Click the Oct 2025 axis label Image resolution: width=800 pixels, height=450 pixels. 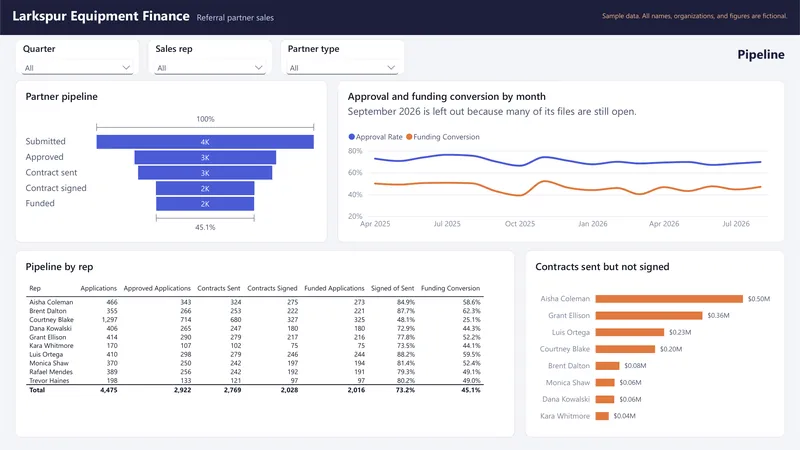[x=520, y=223]
